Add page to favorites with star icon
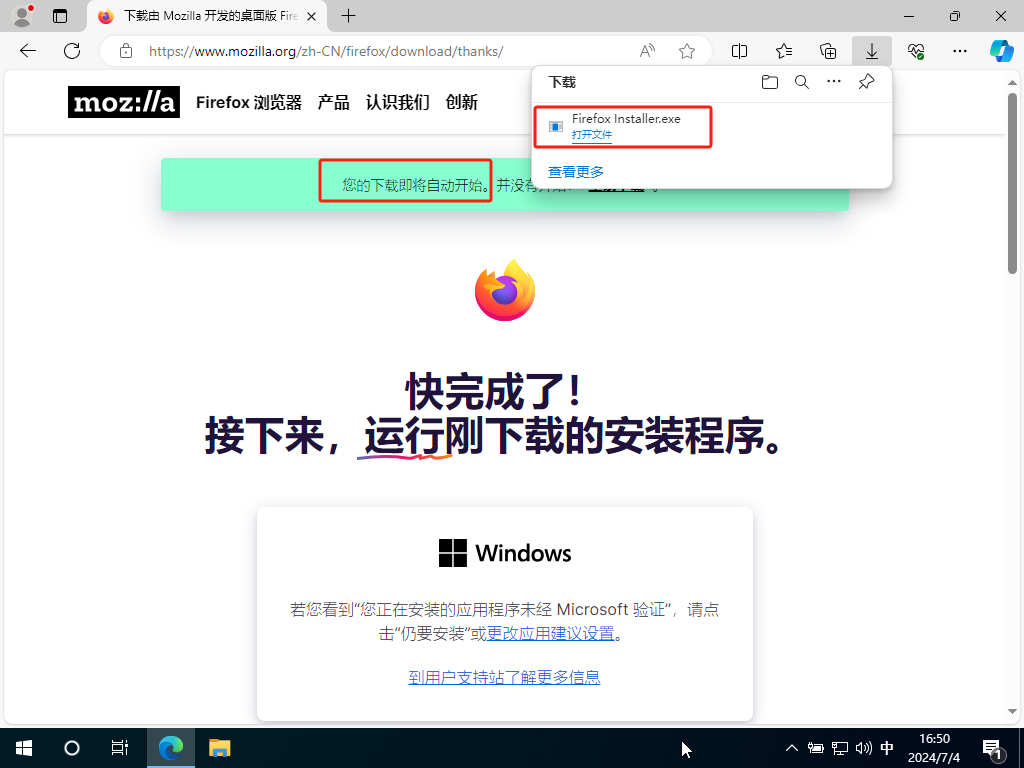The height and width of the screenshot is (768, 1024). (686, 51)
